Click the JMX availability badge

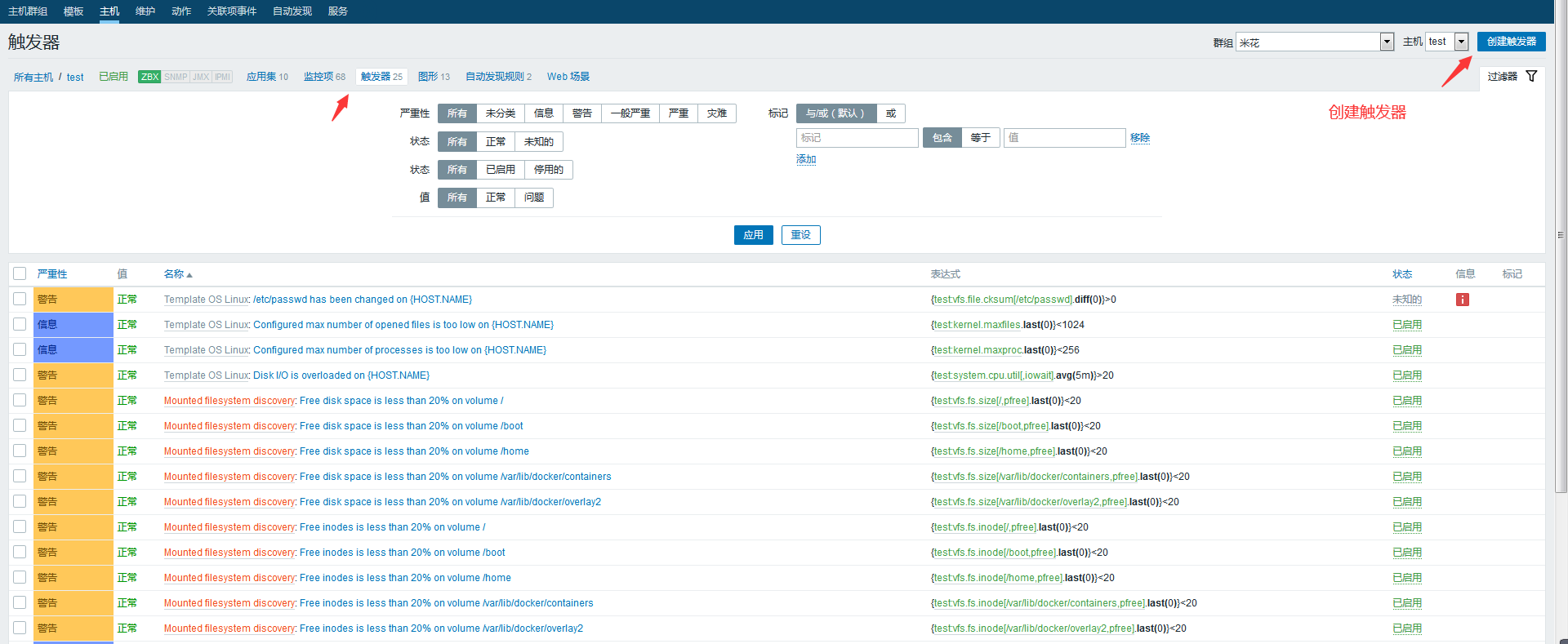coord(201,77)
